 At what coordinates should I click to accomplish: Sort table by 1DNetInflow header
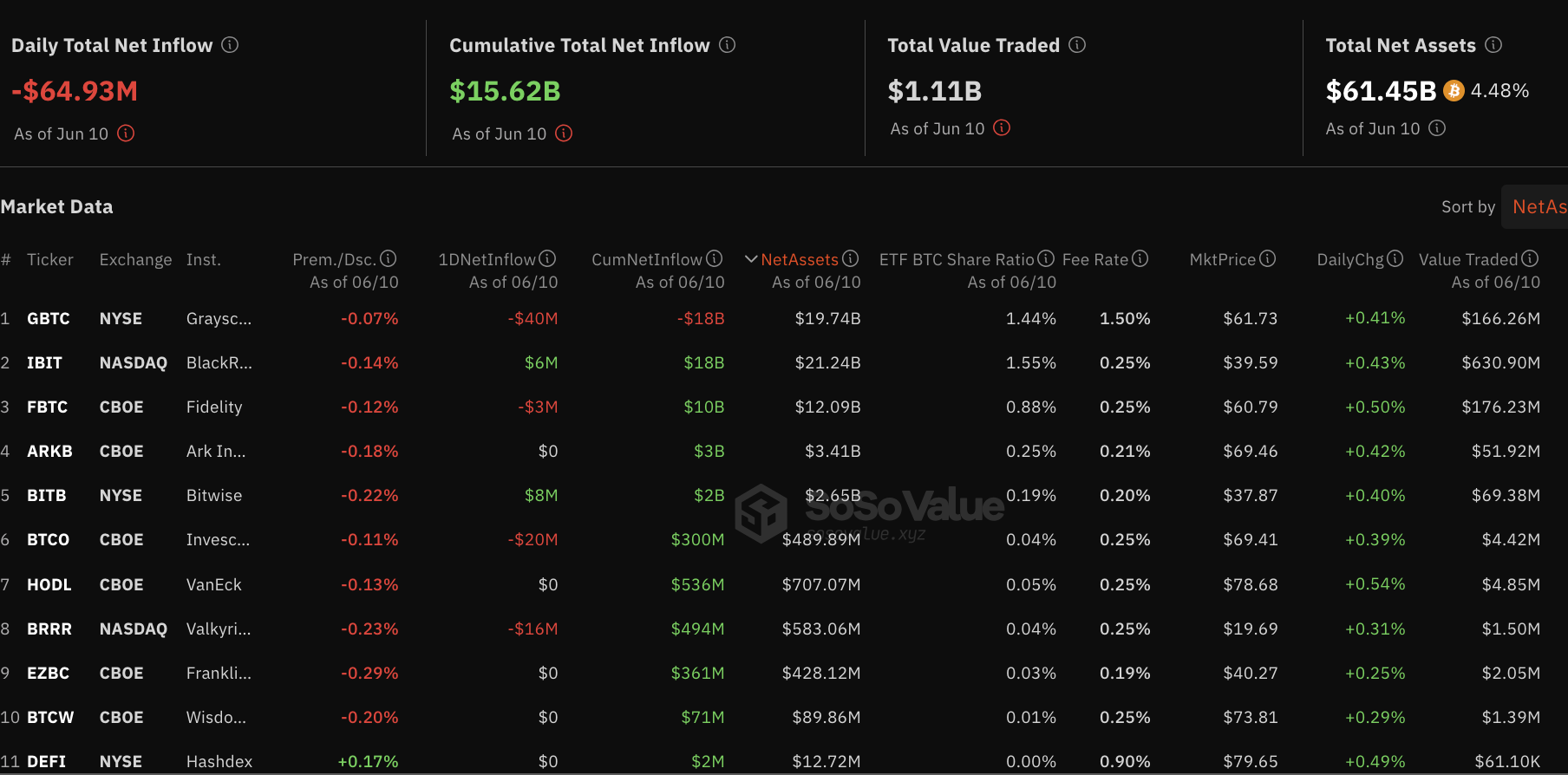[x=487, y=259]
